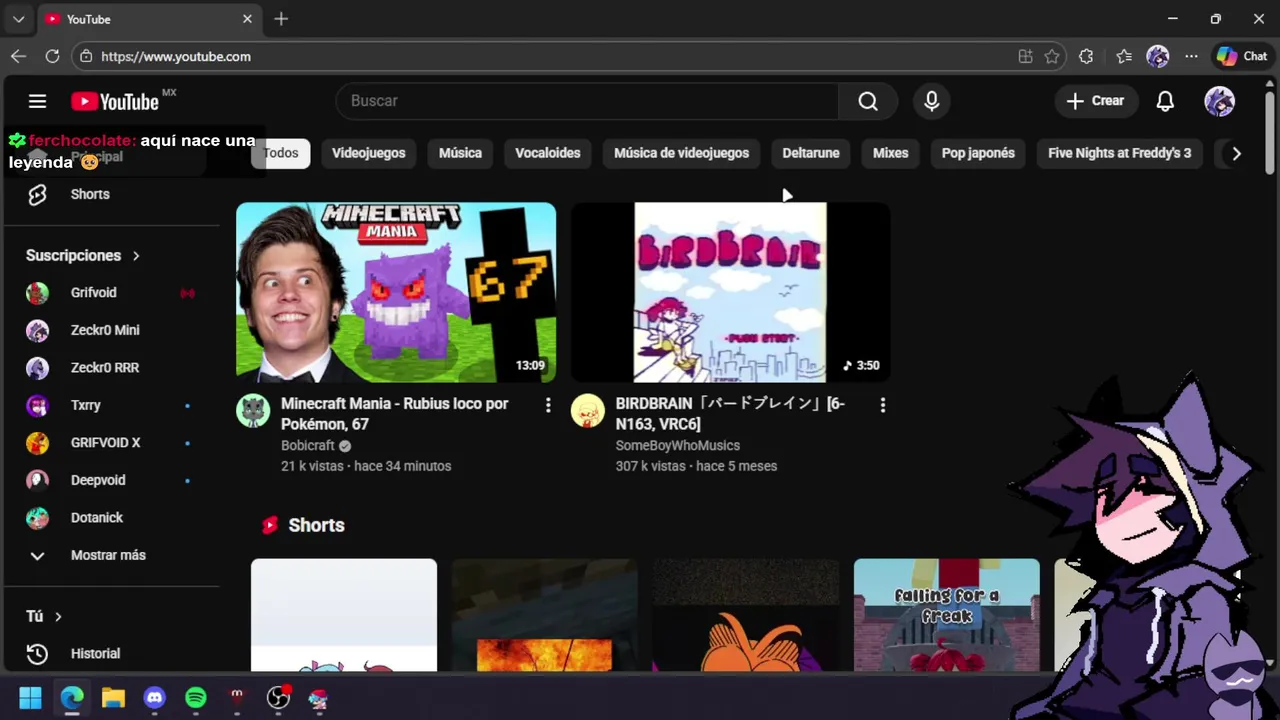Click the search magnifier button
Viewport: 1280px width, 720px height.
[x=868, y=101]
